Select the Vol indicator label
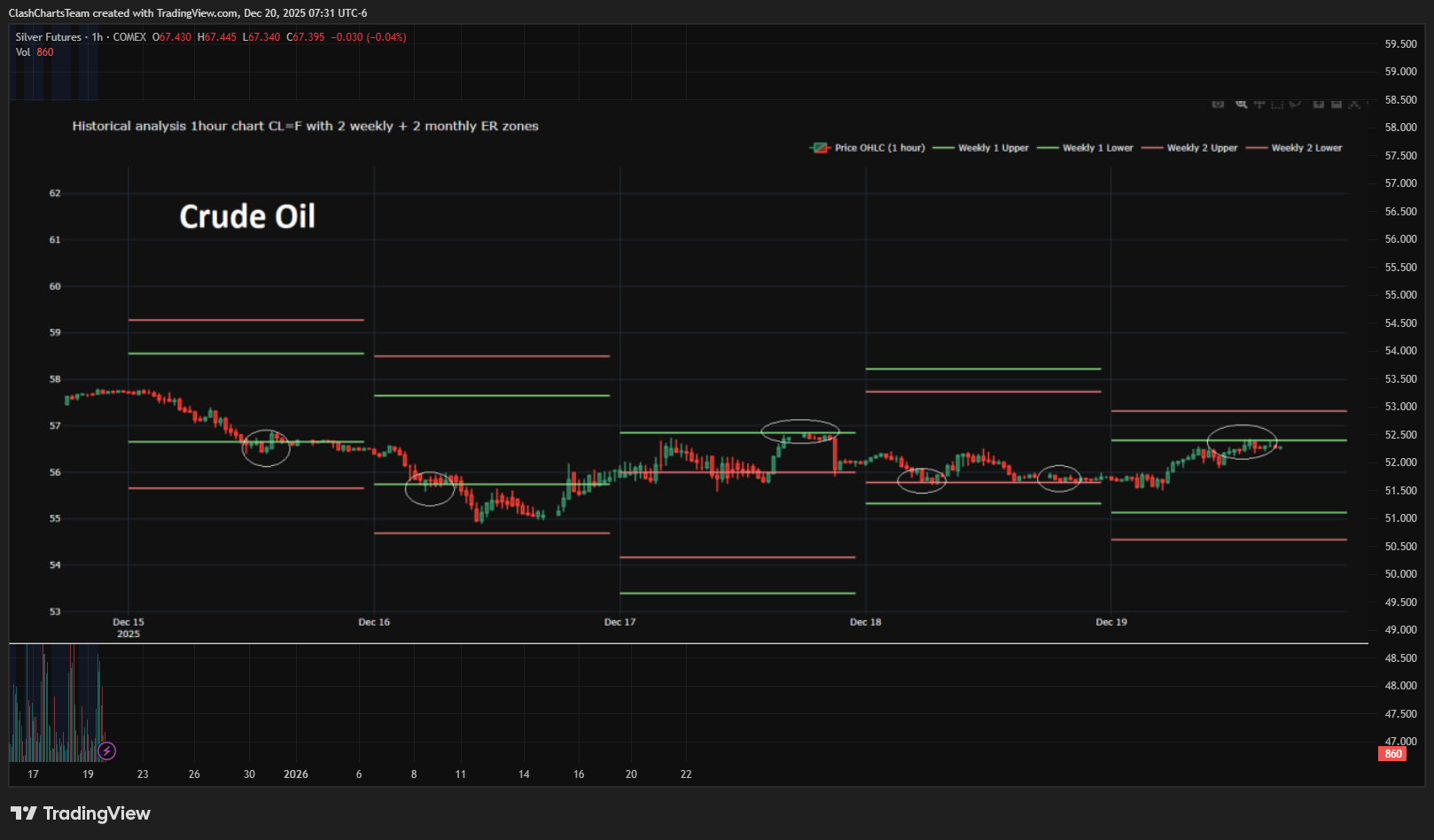 (x=23, y=52)
